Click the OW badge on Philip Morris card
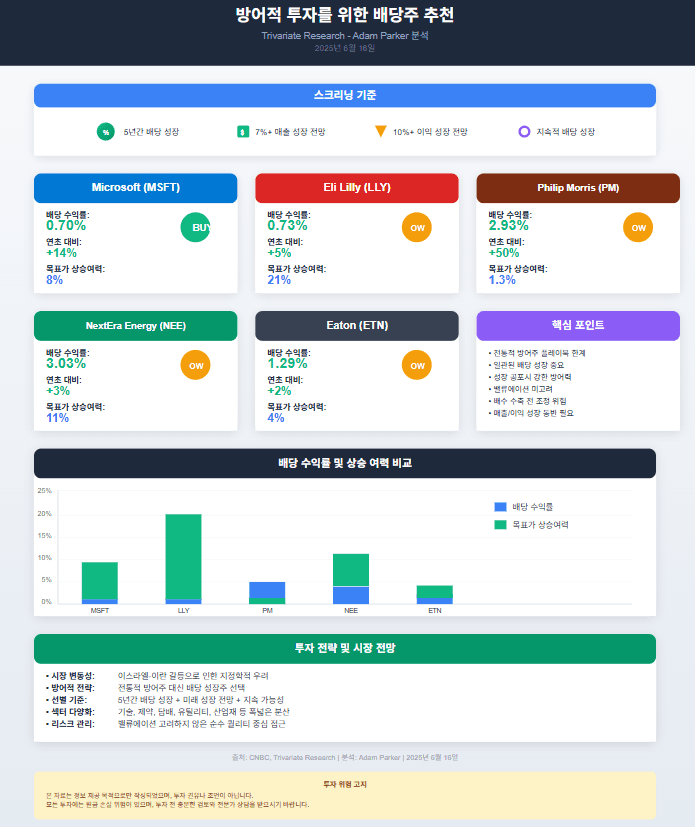The width and height of the screenshot is (695, 827). (638, 227)
